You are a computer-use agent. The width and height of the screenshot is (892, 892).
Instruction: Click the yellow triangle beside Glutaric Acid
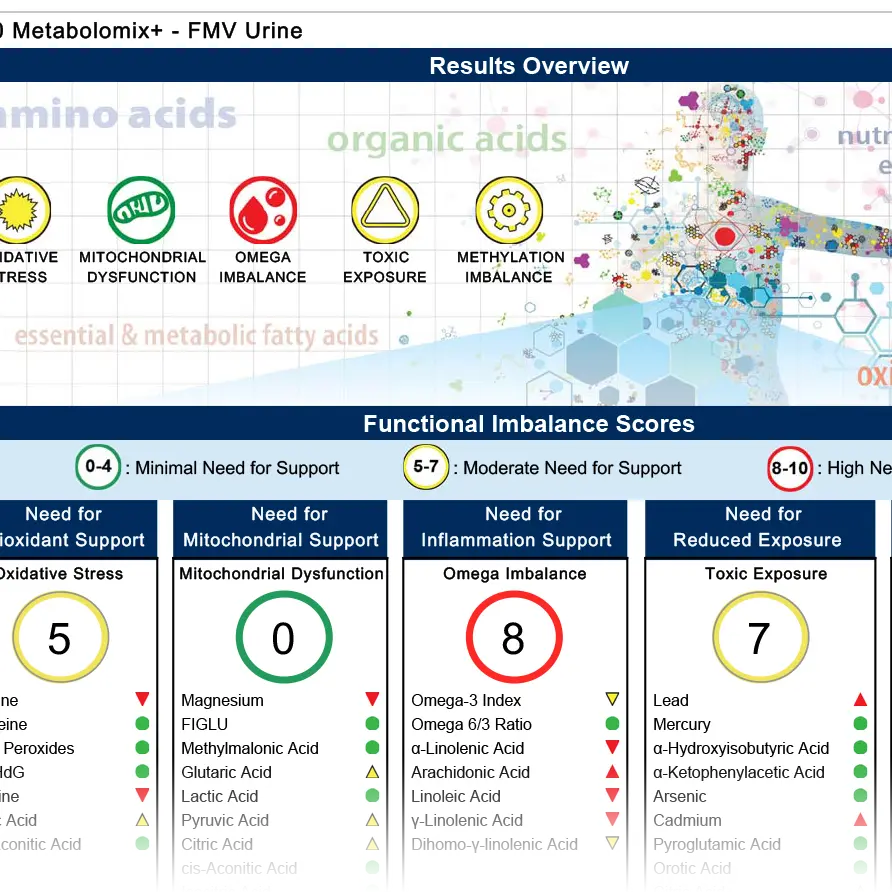(x=372, y=772)
